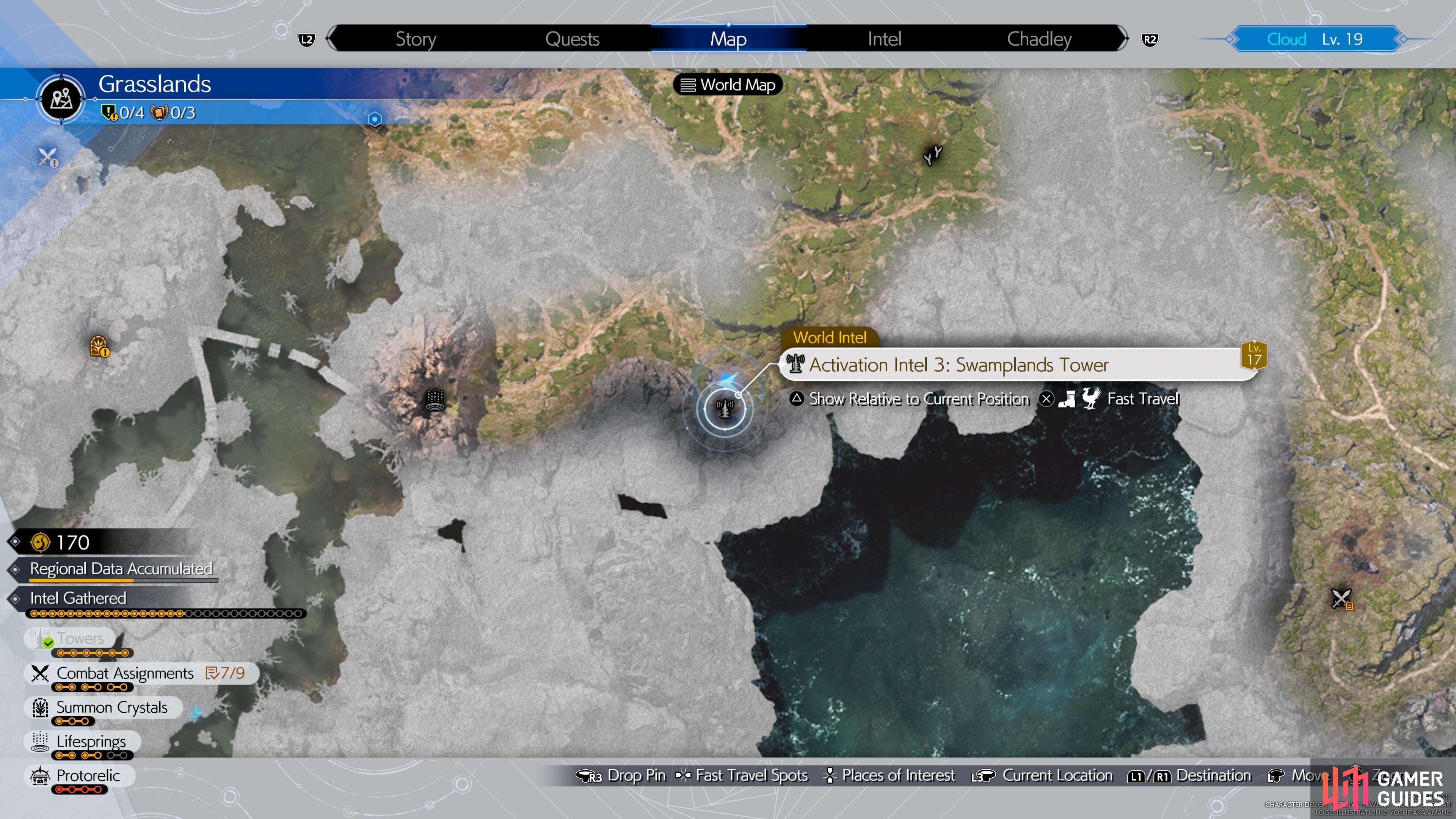
Task: Open the World Map button
Action: tap(728, 85)
